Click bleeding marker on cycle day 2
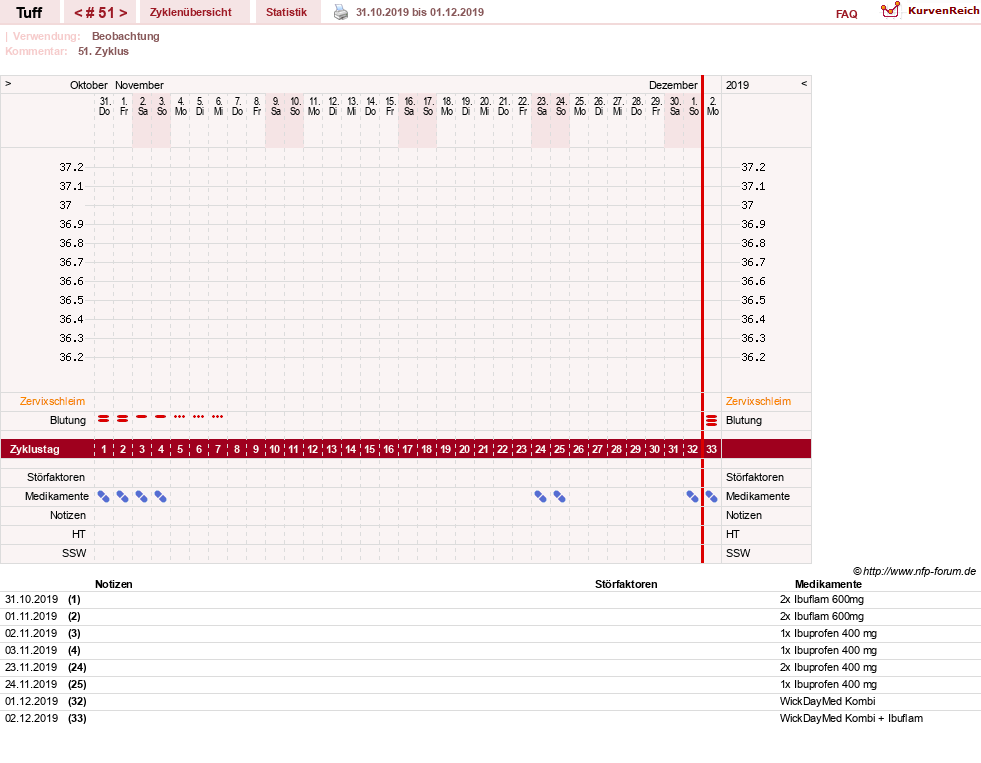981x763 pixels. (x=123, y=418)
